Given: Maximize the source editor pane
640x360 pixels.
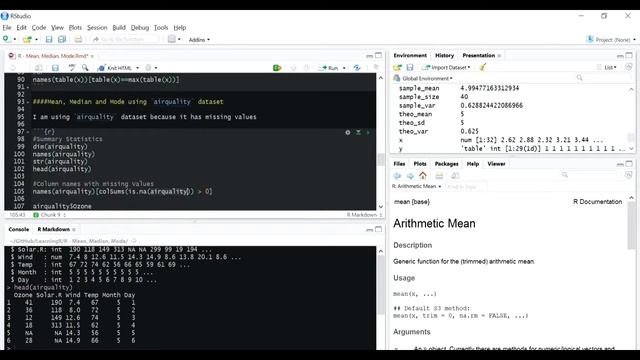Looking at the screenshot, I should tap(378, 56).
